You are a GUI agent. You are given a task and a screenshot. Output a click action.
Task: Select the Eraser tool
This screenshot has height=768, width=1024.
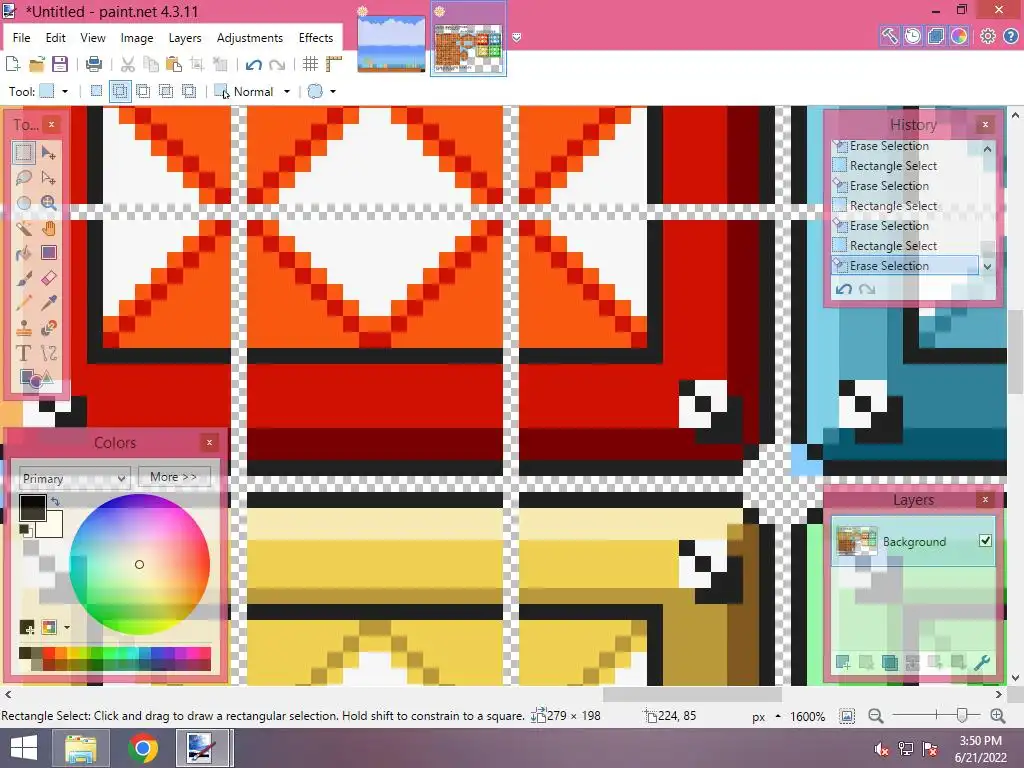48,278
